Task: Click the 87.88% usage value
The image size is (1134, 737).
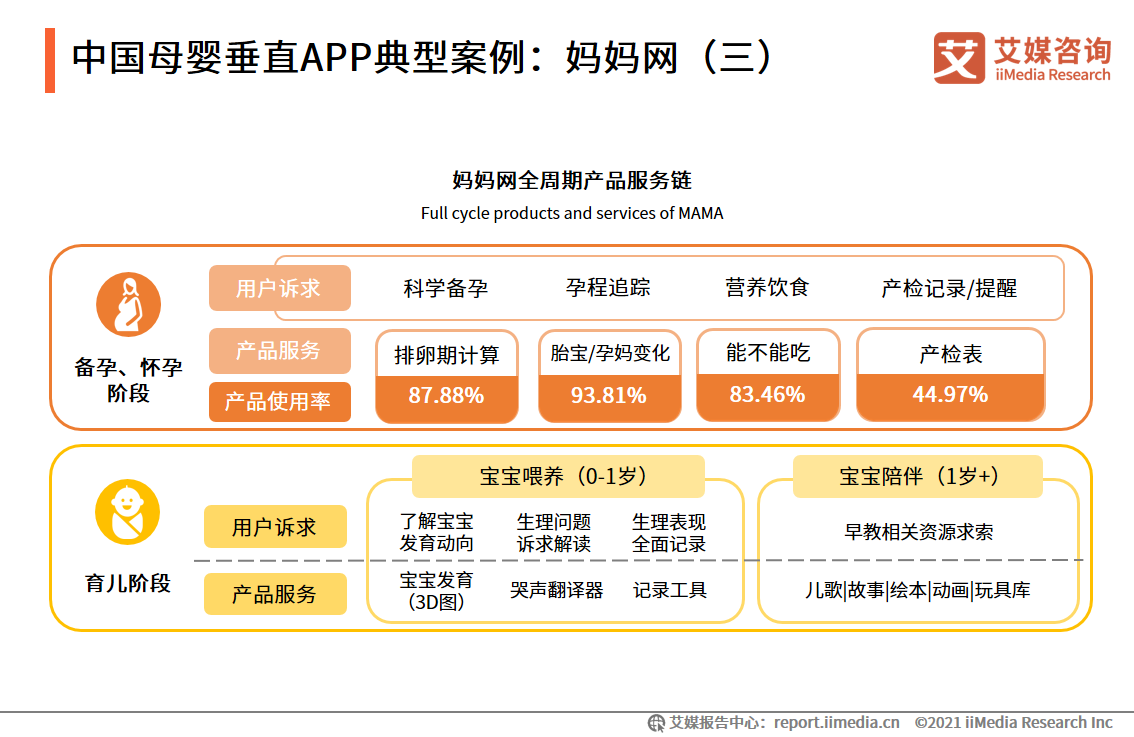Action: (x=446, y=396)
